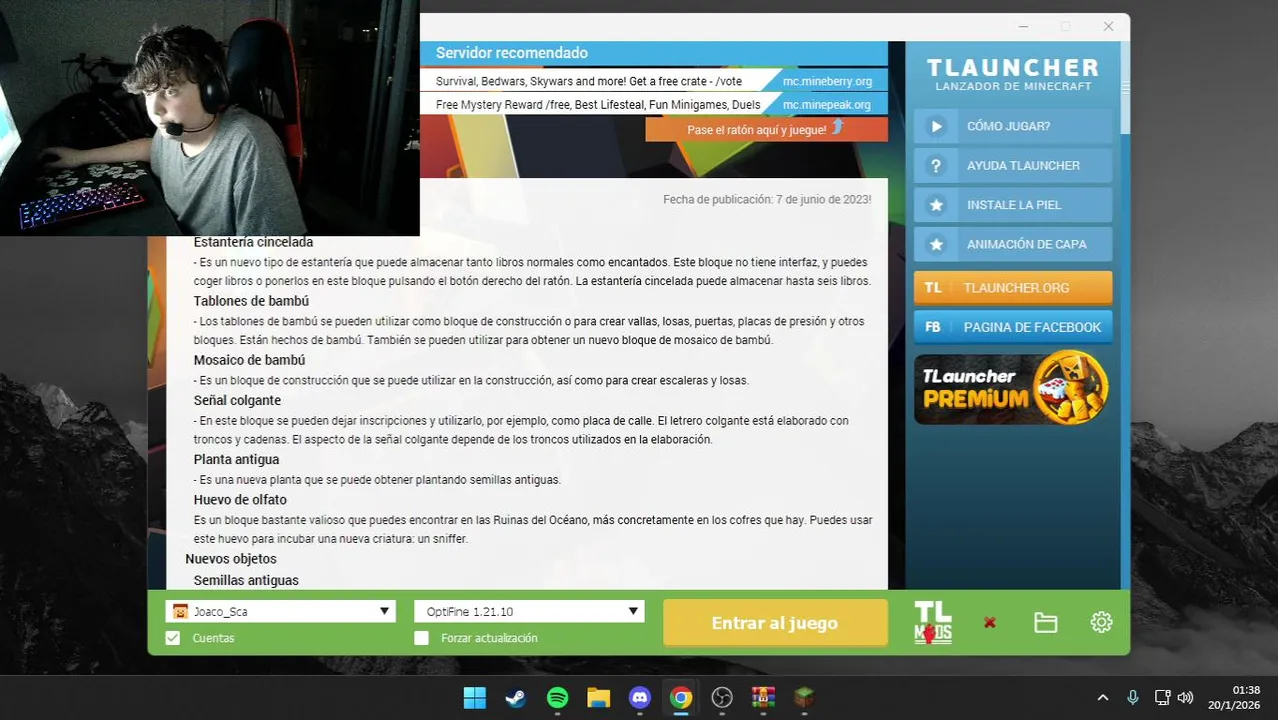This screenshot has width=1278, height=720.
Task: Click Pase el ratón aquí y juegue
Action: (x=766, y=129)
